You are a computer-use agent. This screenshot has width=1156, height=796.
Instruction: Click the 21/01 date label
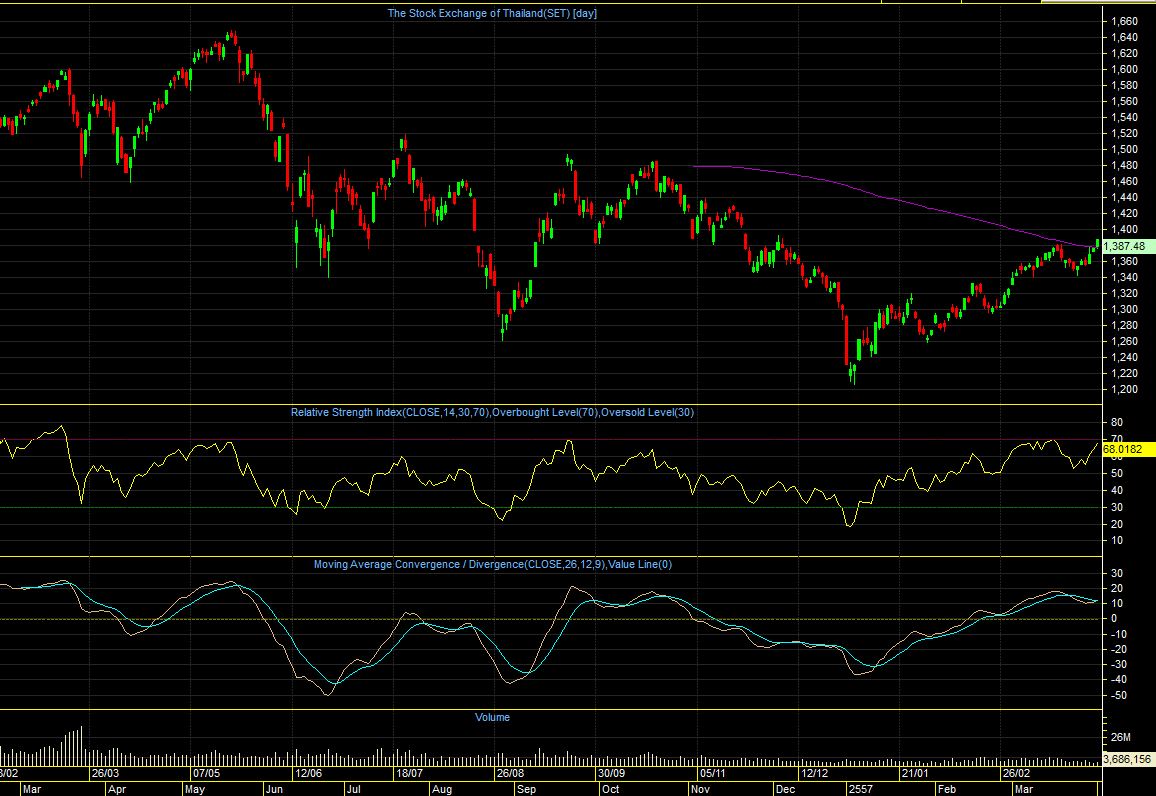click(x=915, y=773)
